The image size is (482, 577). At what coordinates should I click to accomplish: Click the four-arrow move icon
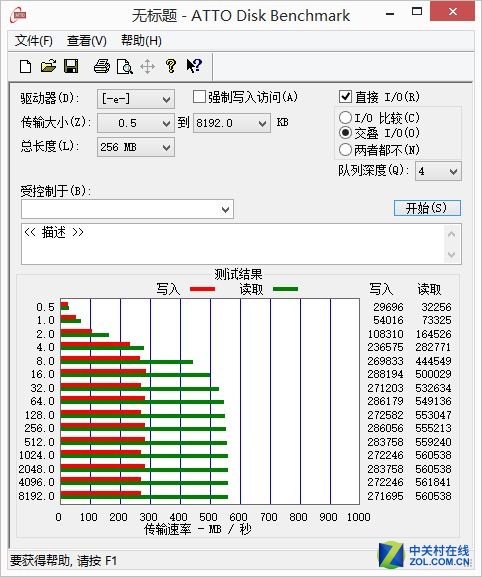pyautogui.click(x=148, y=67)
